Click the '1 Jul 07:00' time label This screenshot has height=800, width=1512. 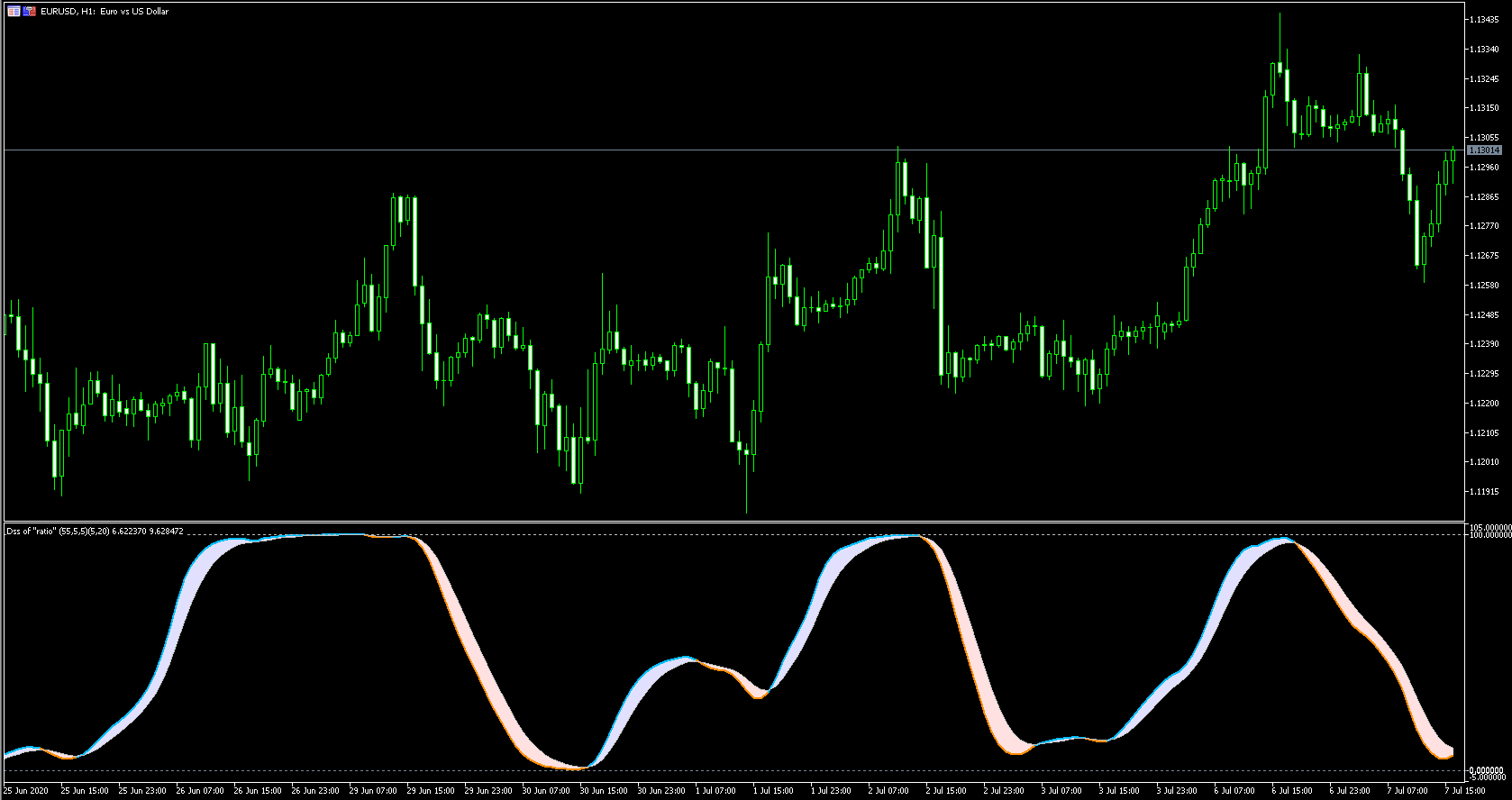(716, 791)
